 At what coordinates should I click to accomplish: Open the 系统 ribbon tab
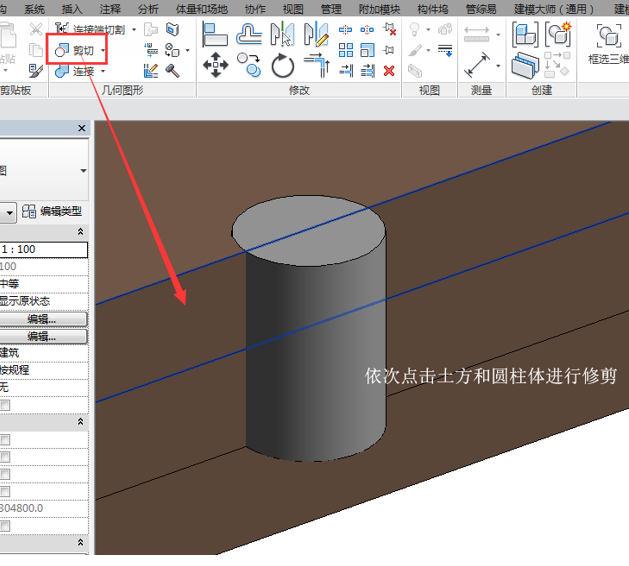pos(34,8)
